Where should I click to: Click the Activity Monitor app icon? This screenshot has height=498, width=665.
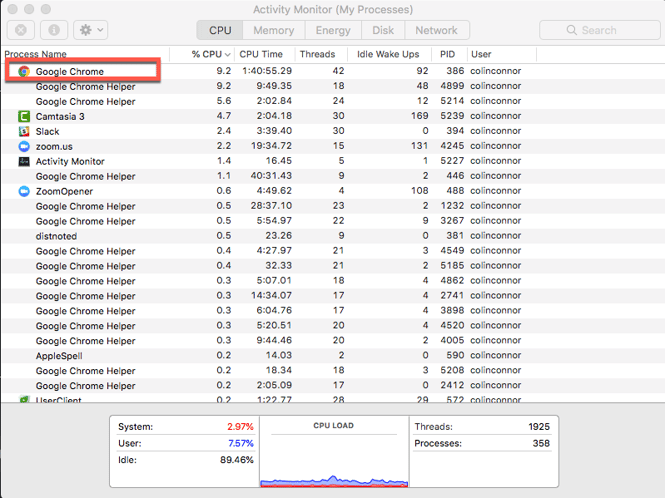coord(24,161)
